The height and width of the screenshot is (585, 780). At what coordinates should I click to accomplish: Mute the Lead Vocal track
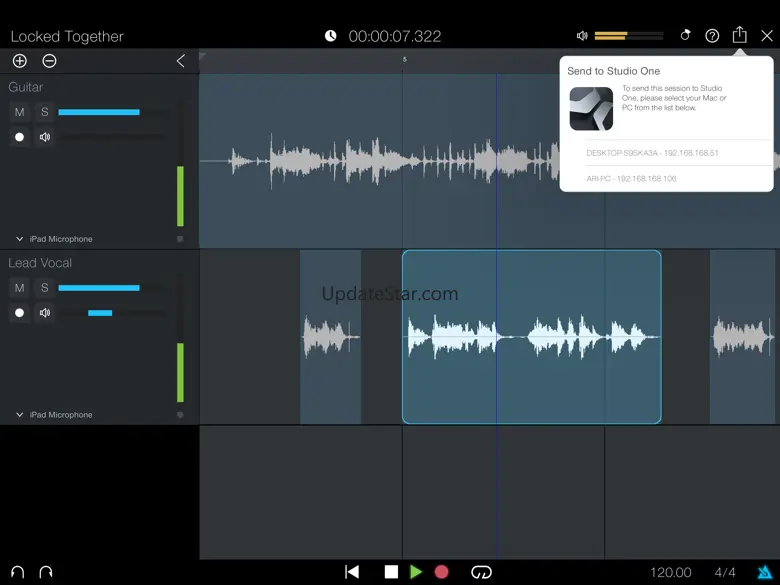[x=19, y=288]
